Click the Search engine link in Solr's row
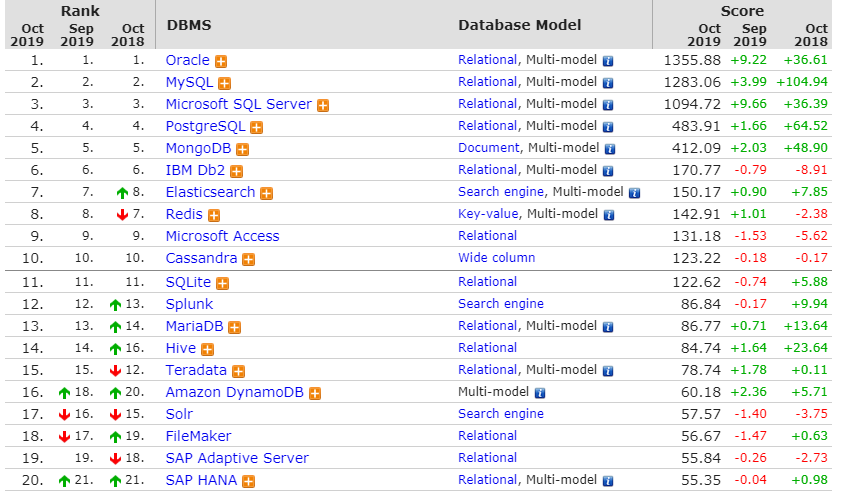 (x=501, y=414)
